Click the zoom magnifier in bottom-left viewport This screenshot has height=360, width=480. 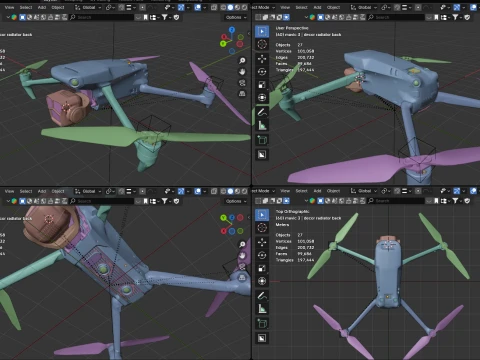pos(242,245)
